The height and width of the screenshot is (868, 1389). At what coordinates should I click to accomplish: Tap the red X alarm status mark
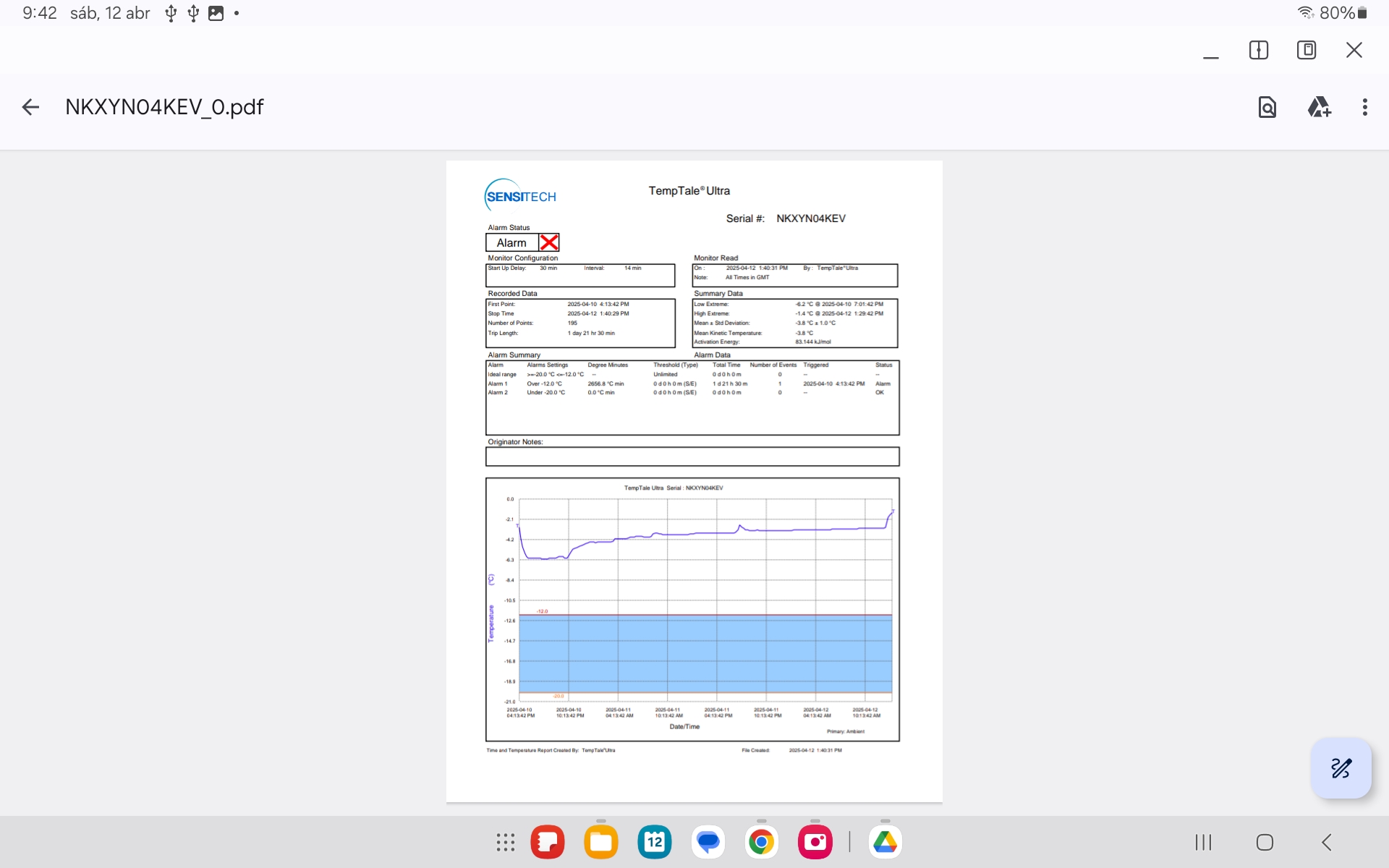click(549, 242)
